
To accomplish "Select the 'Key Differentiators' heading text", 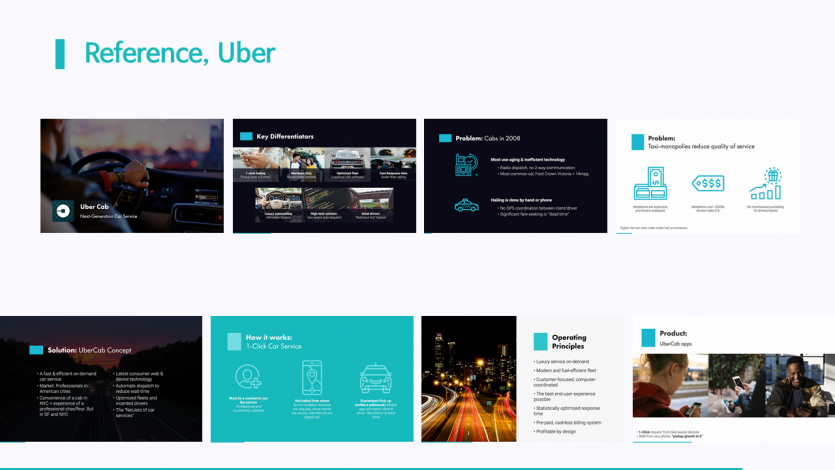I will click(x=285, y=136).
